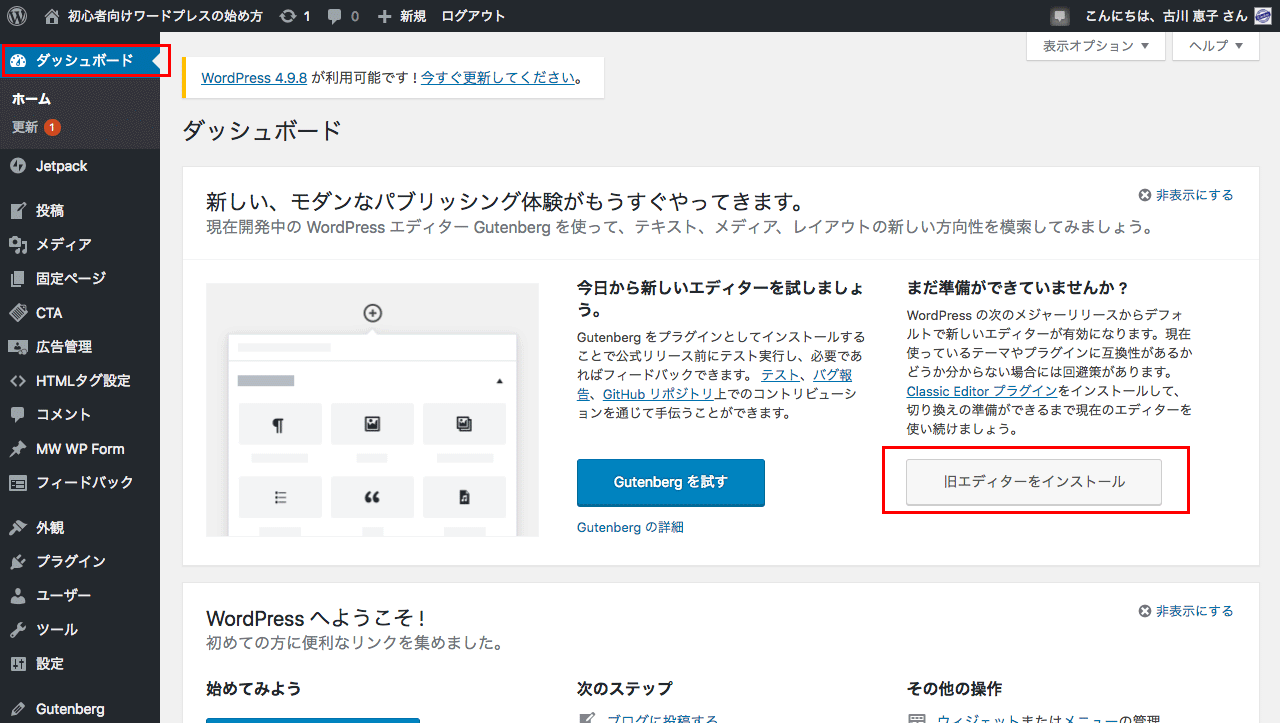Open the メディア menu

click(x=80, y=244)
